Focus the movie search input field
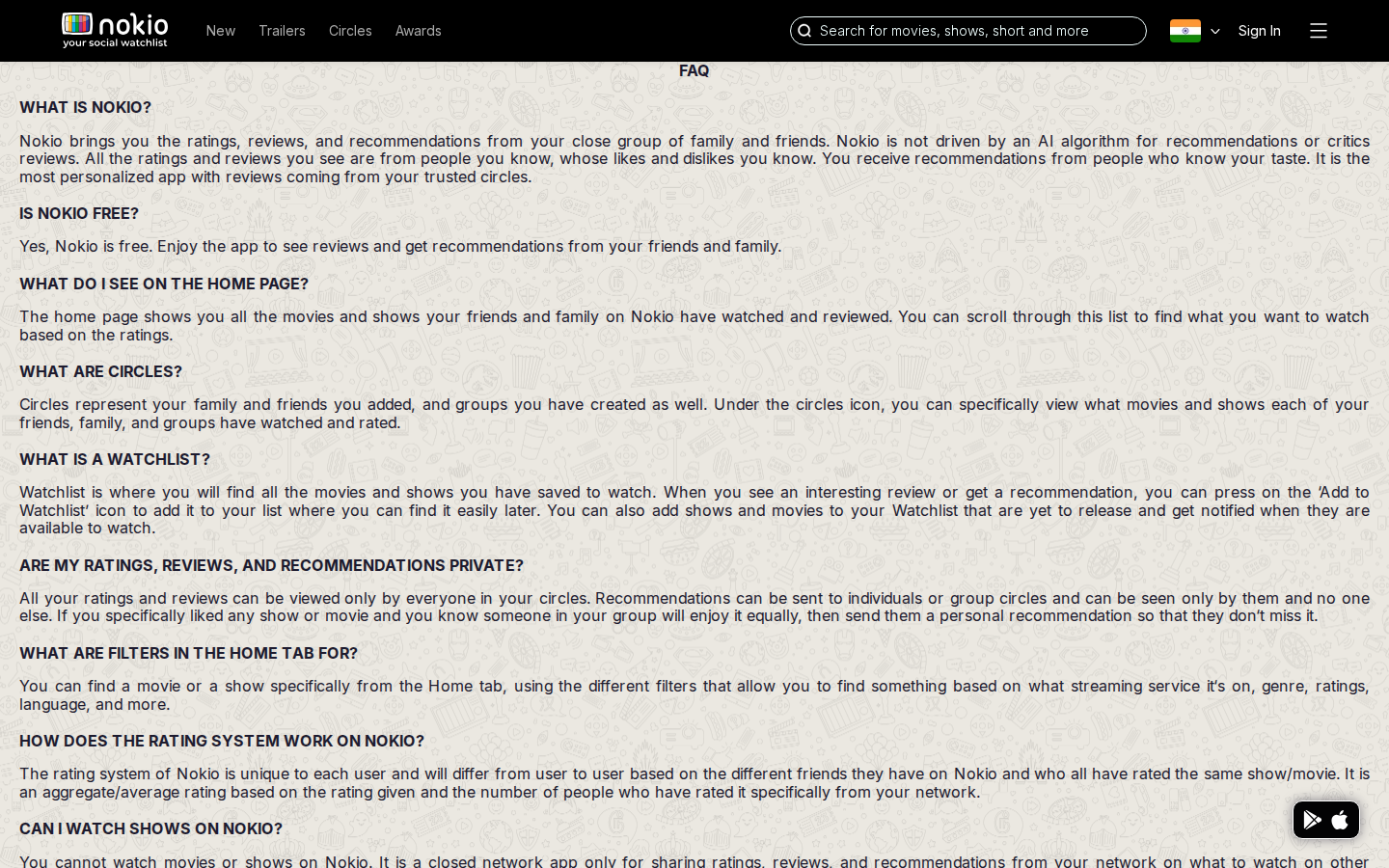The width and height of the screenshot is (1389, 868). point(968,31)
